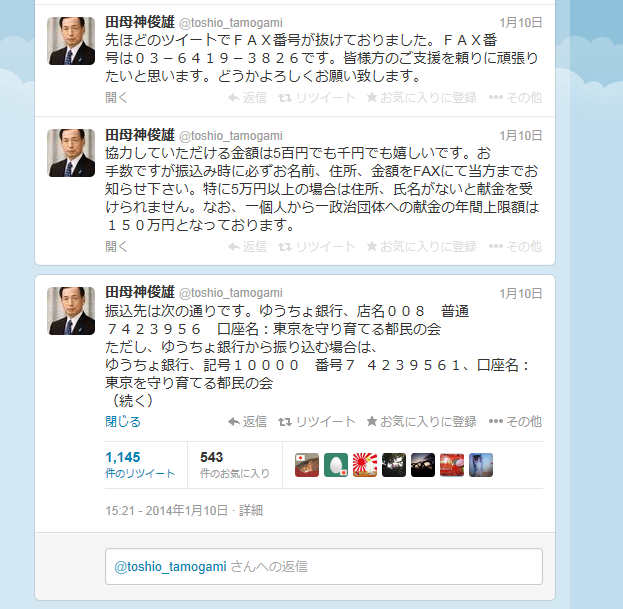
Task: Open @toshio_tamogami handle on first tweet
Action: coord(231,23)
